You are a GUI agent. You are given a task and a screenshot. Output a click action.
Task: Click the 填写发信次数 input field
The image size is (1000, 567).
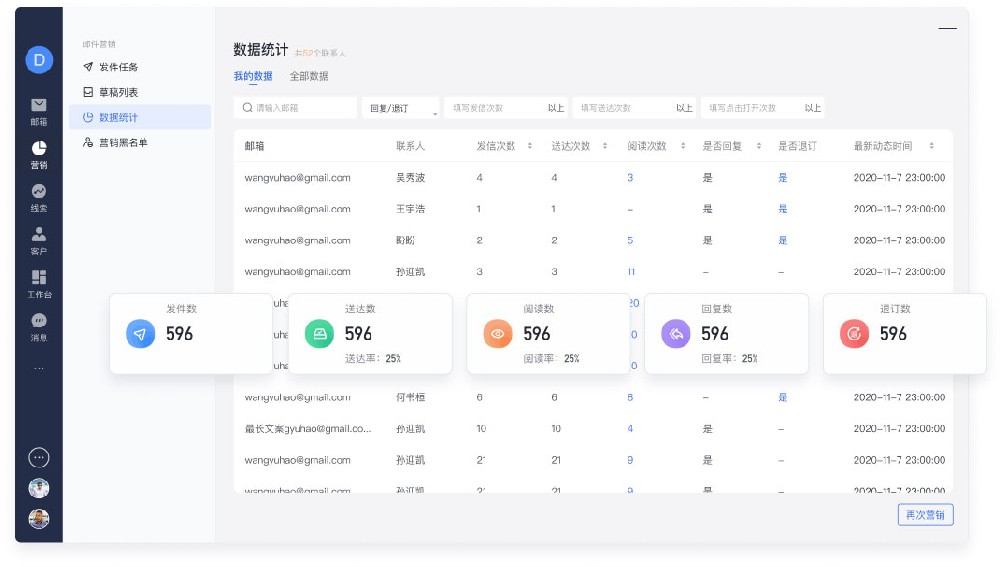495,108
